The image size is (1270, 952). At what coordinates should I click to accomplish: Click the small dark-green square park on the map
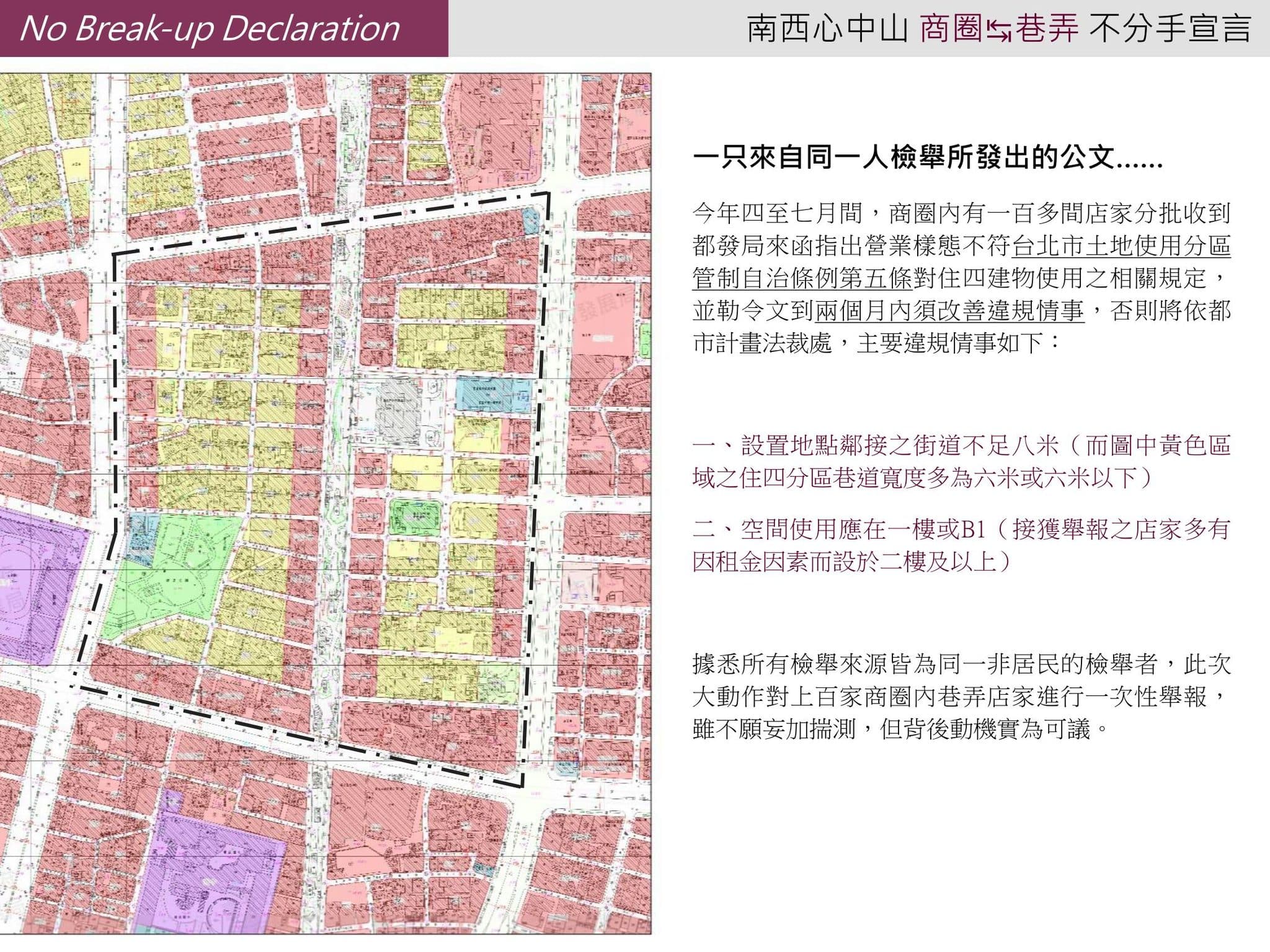click(x=416, y=518)
